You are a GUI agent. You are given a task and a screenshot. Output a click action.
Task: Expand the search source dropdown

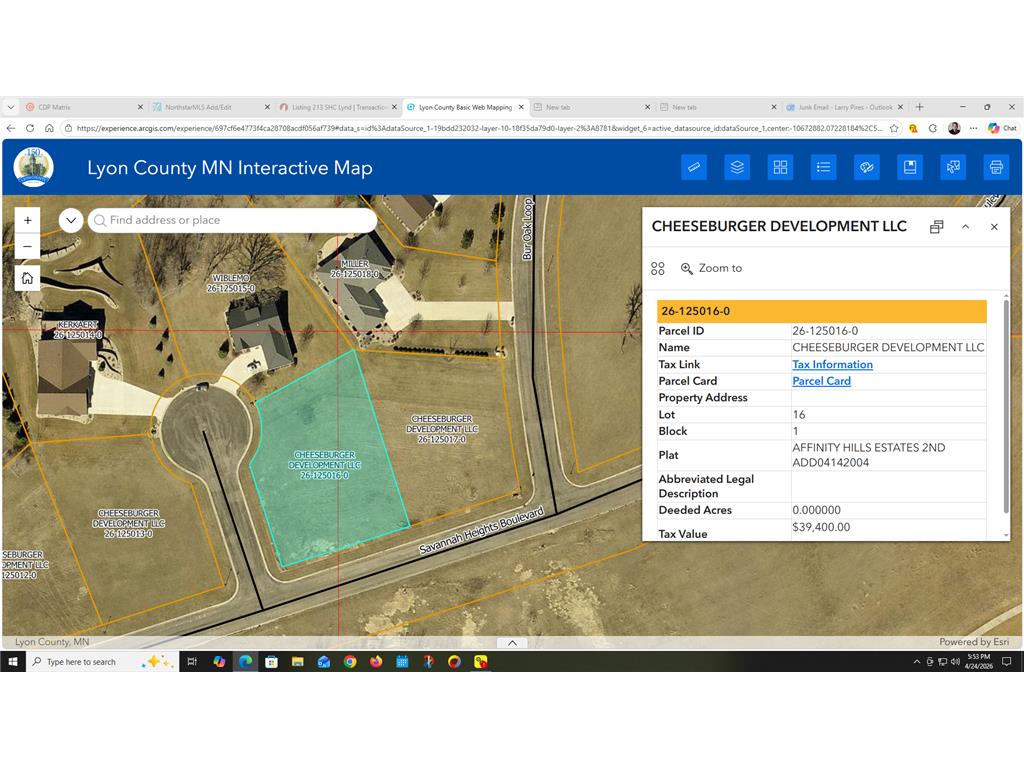[x=71, y=220]
